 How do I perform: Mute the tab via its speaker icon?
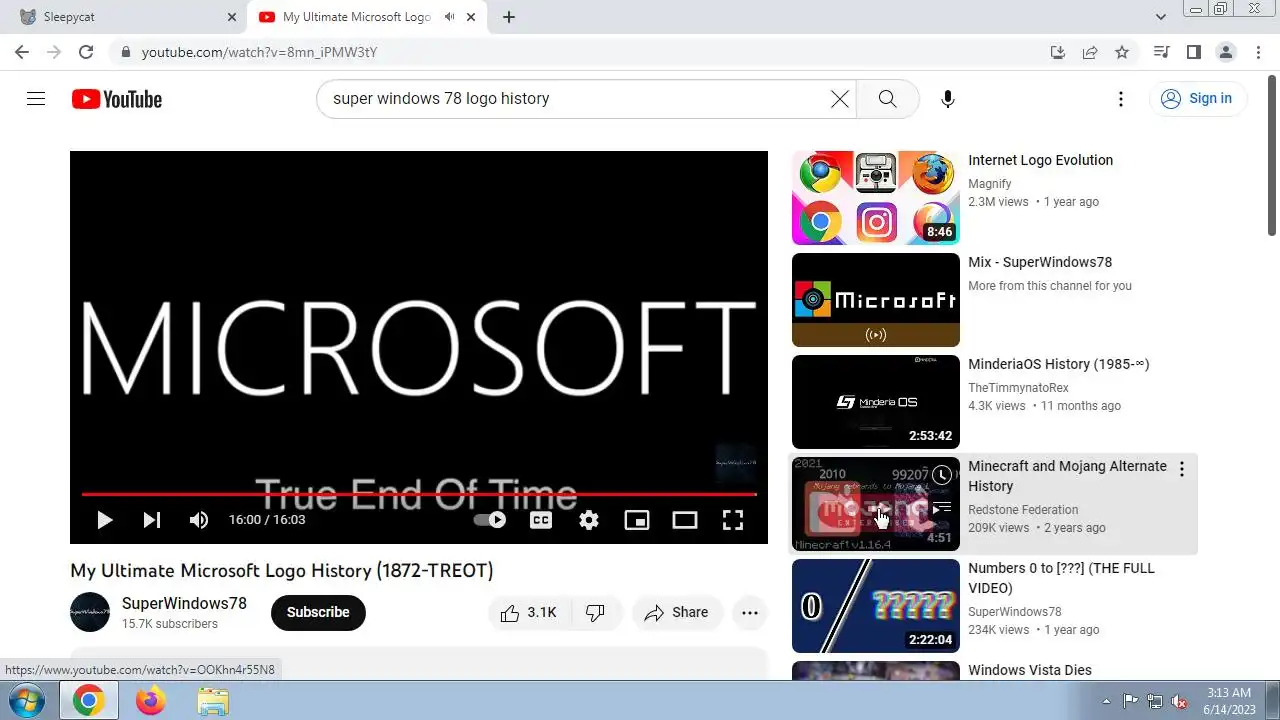pos(450,17)
